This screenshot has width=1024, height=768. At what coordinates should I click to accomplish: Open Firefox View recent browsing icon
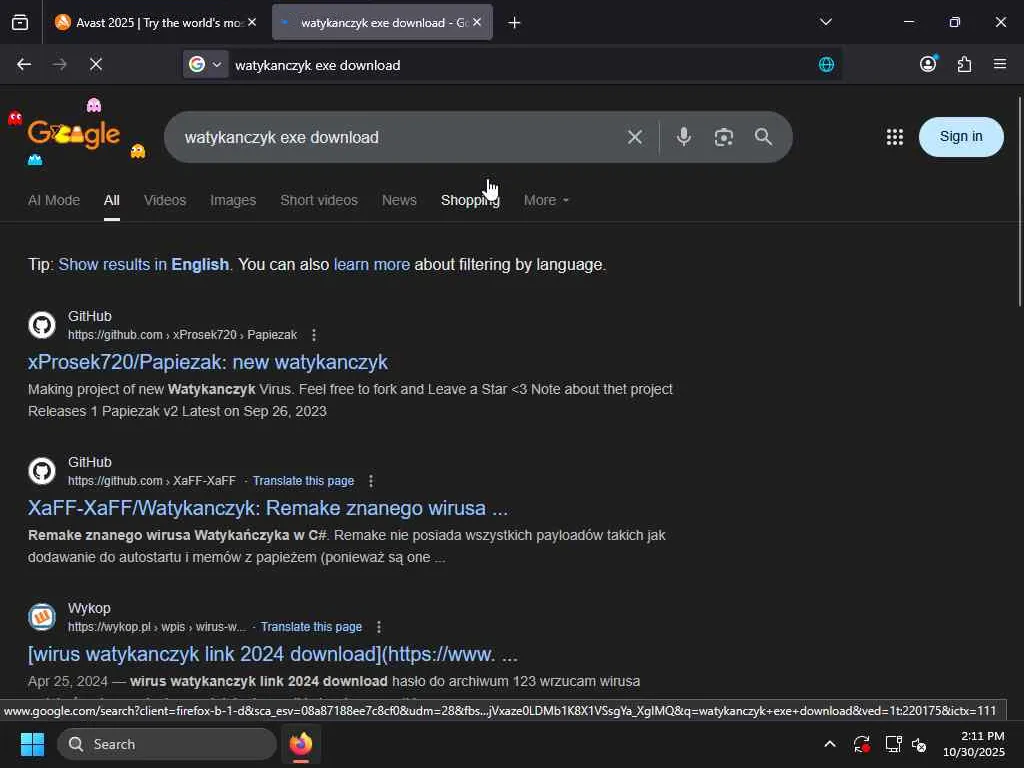20,23
